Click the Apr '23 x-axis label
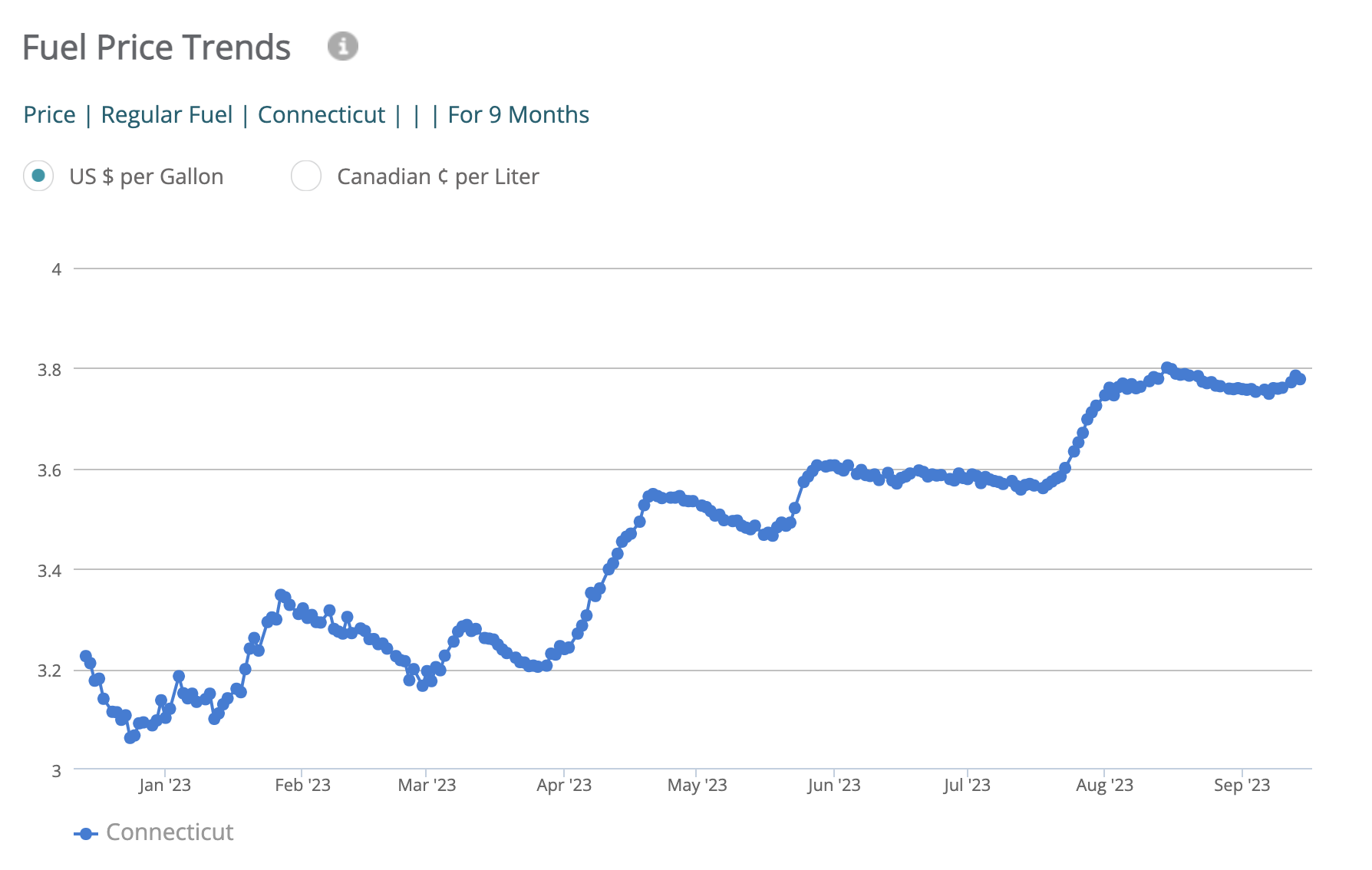 click(564, 786)
